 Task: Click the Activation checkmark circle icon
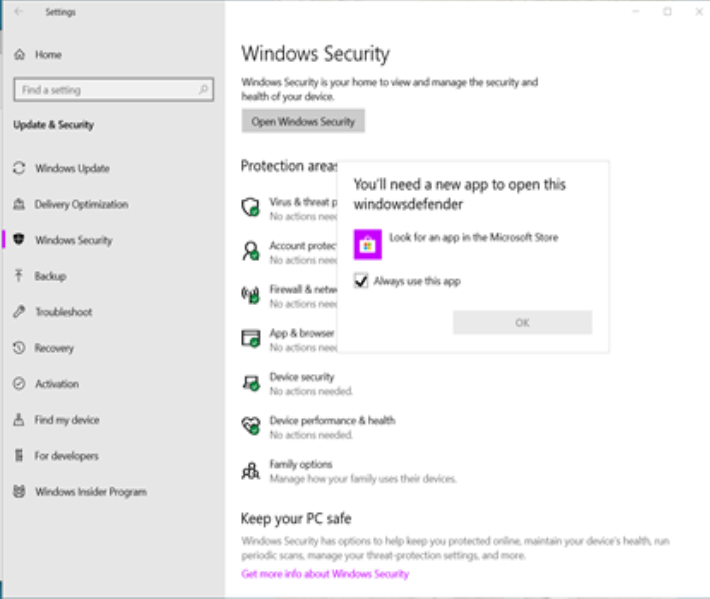point(19,383)
